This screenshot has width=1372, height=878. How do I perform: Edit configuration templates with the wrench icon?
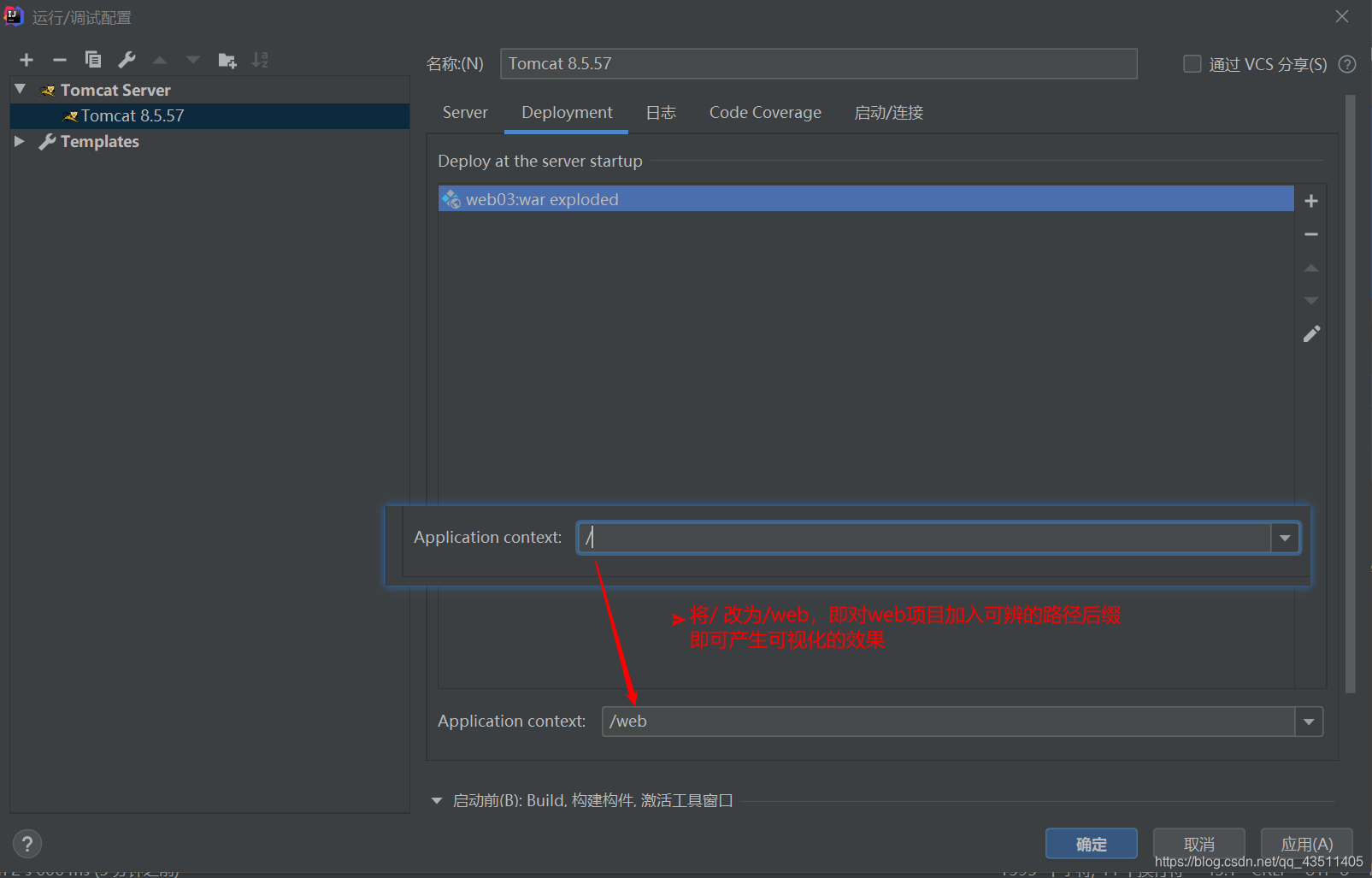tap(126, 60)
